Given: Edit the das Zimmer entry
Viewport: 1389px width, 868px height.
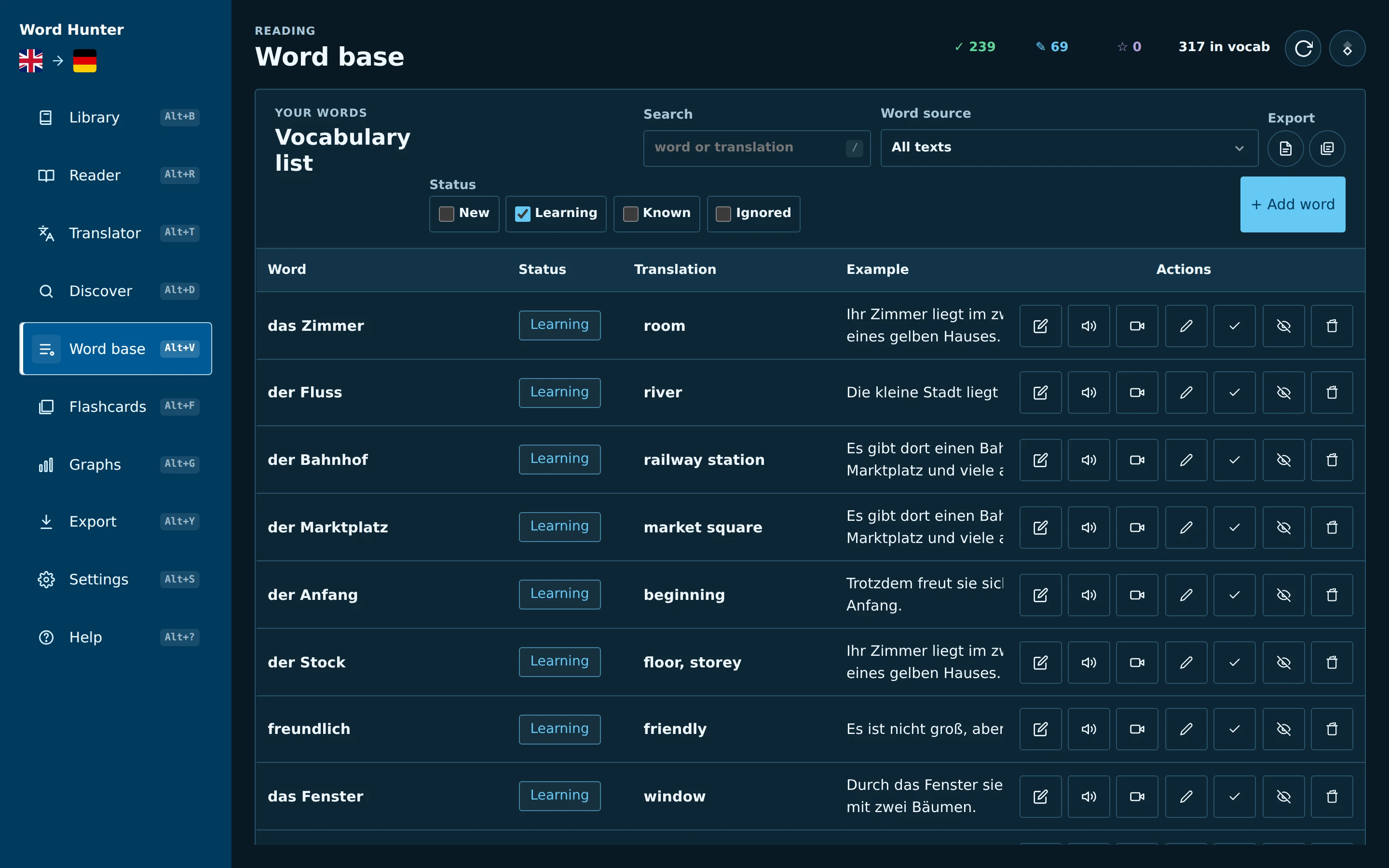Looking at the screenshot, I should click(1040, 326).
